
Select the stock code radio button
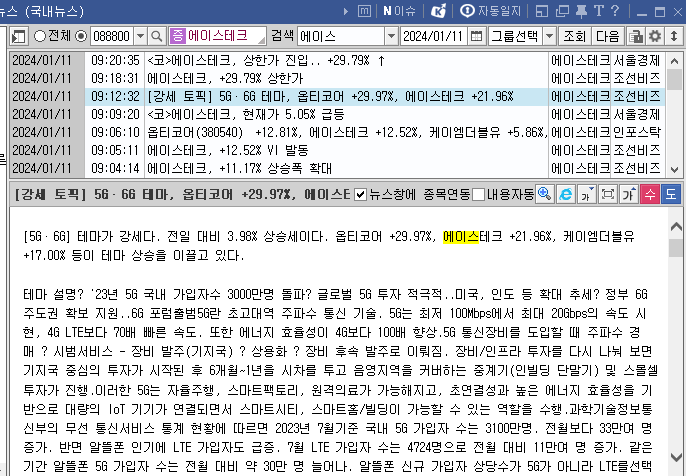pyautogui.click(x=81, y=36)
